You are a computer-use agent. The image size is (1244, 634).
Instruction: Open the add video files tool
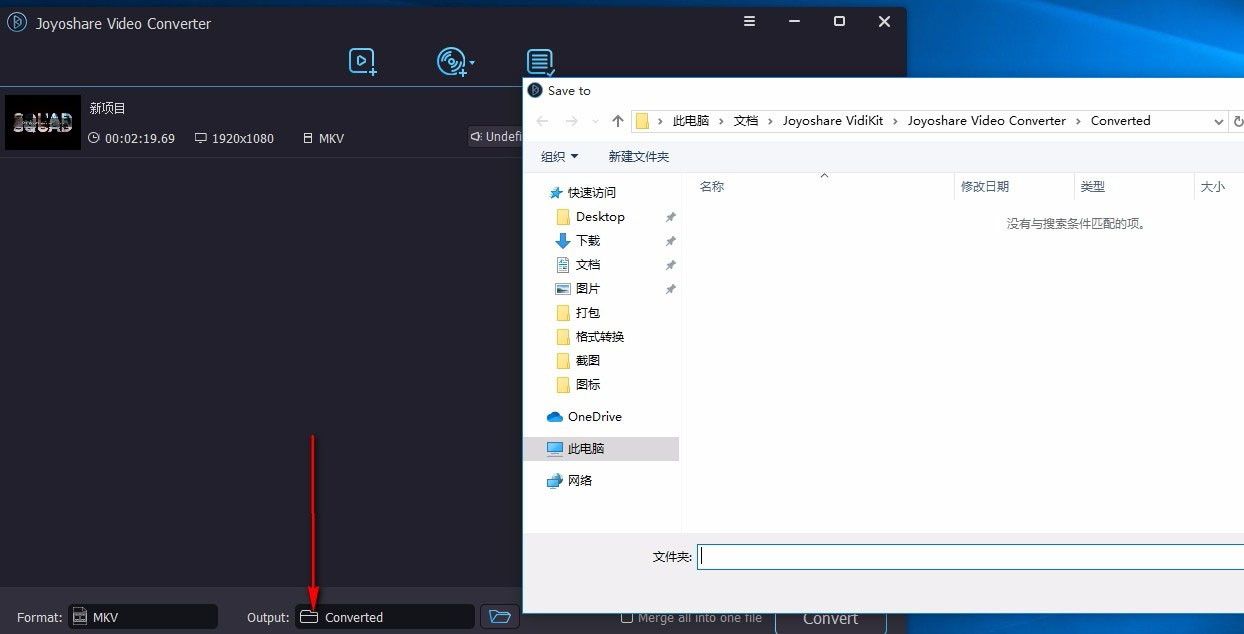tap(361, 61)
